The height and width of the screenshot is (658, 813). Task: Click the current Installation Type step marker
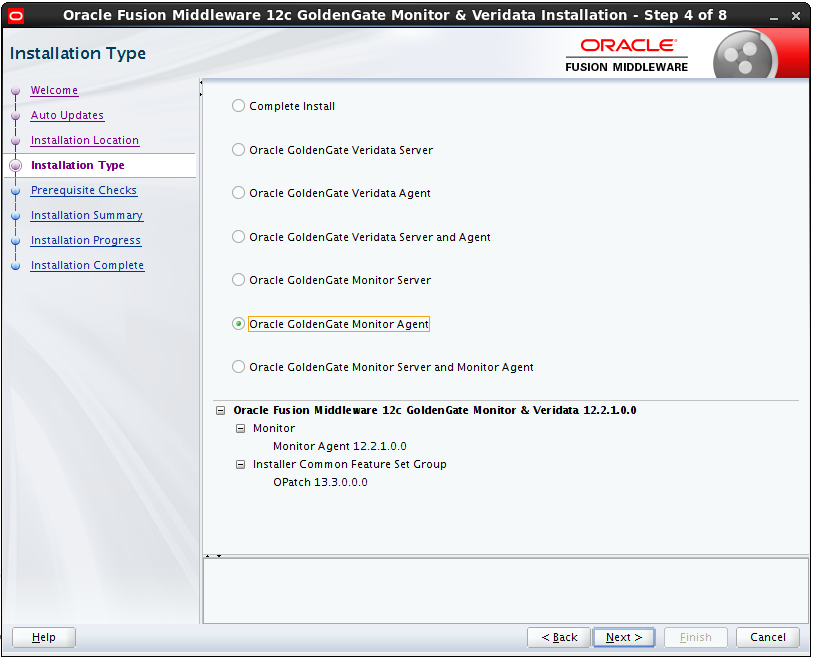pyautogui.click(x=16, y=165)
